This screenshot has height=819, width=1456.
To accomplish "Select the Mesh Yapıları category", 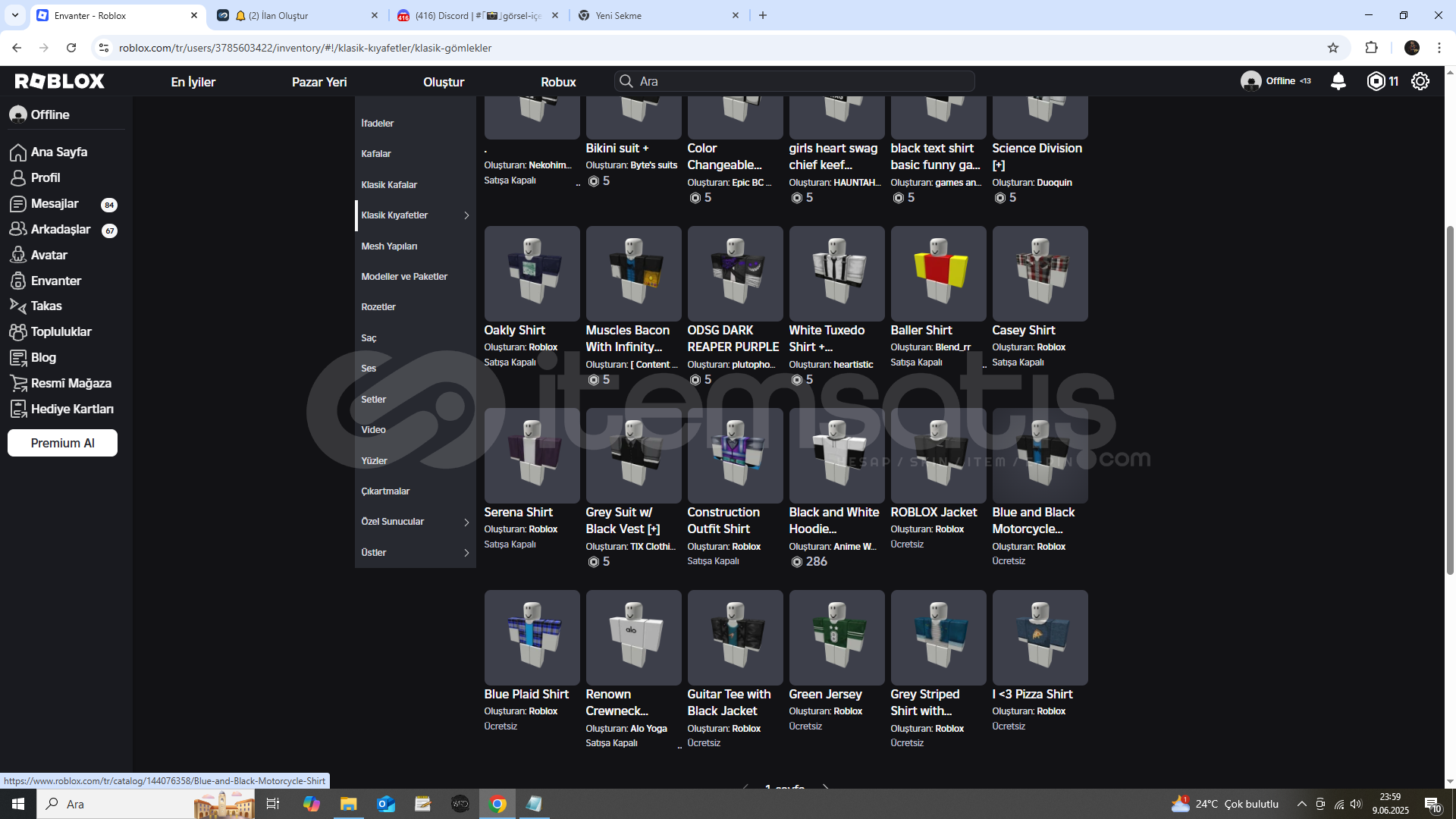I will tap(389, 246).
